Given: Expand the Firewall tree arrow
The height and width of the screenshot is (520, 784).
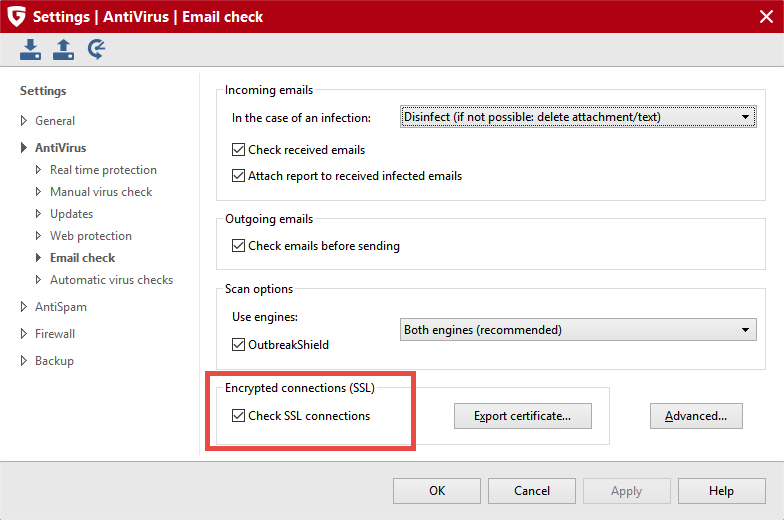Looking at the screenshot, I should [24, 334].
